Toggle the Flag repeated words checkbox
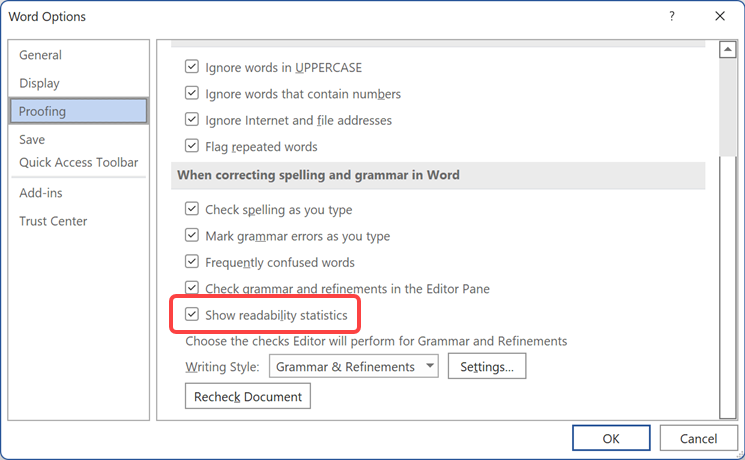The width and height of the screenshot is (745, 460). [x=192, y=147]
